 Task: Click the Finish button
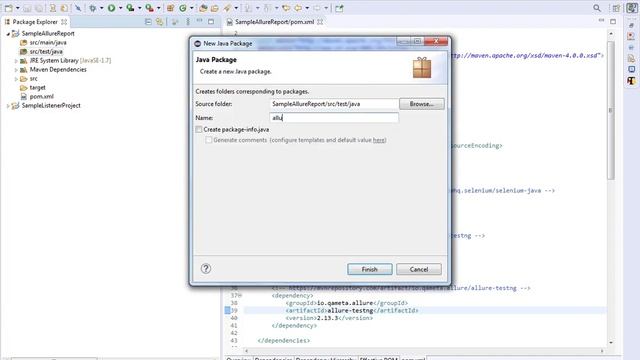(370, 269)
